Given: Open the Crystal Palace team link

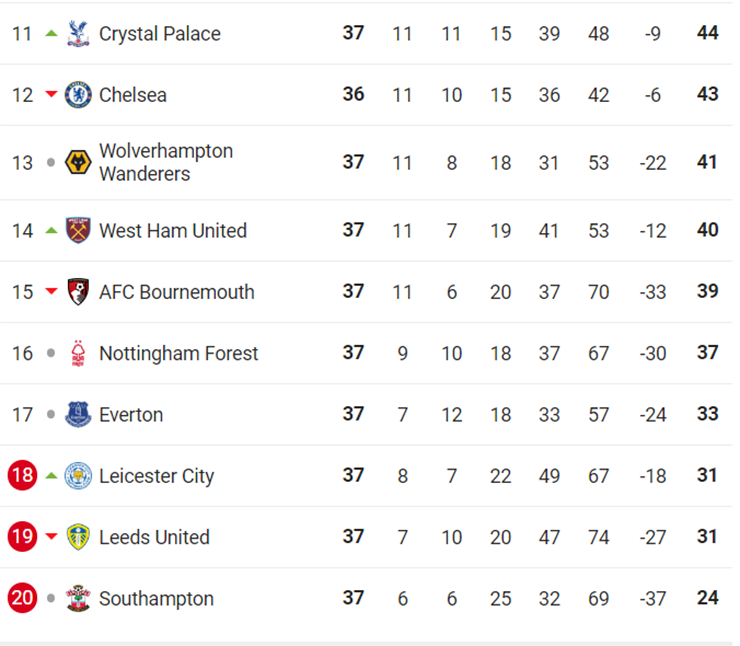Looking at the screenshot, I should pyautogui.click(x=159, y=34).
